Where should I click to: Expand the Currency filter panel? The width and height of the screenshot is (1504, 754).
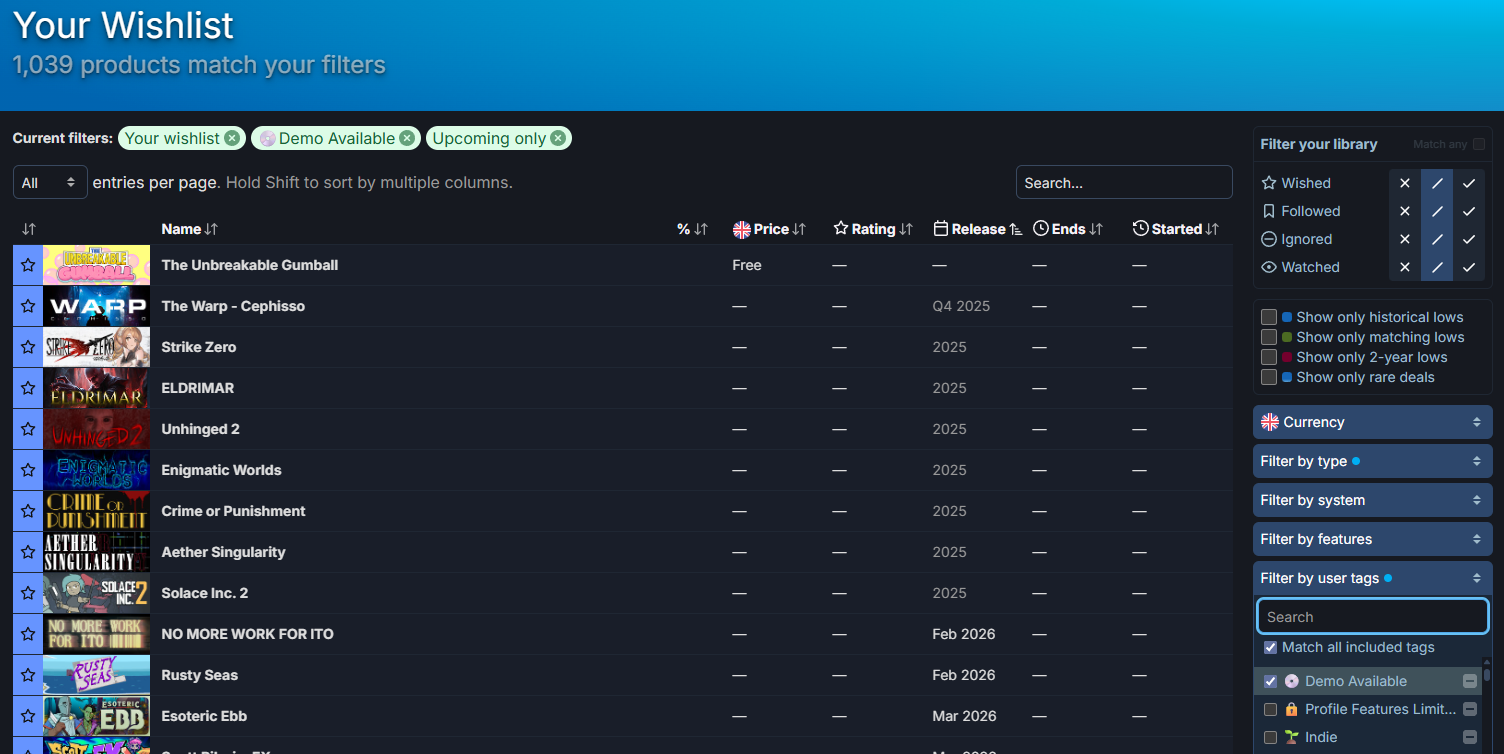1372,422
